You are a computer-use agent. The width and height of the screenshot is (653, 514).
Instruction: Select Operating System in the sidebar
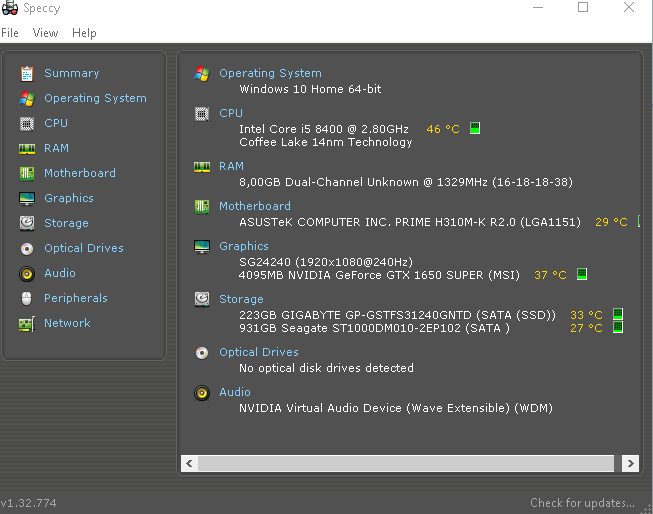(x=95, y=98)
